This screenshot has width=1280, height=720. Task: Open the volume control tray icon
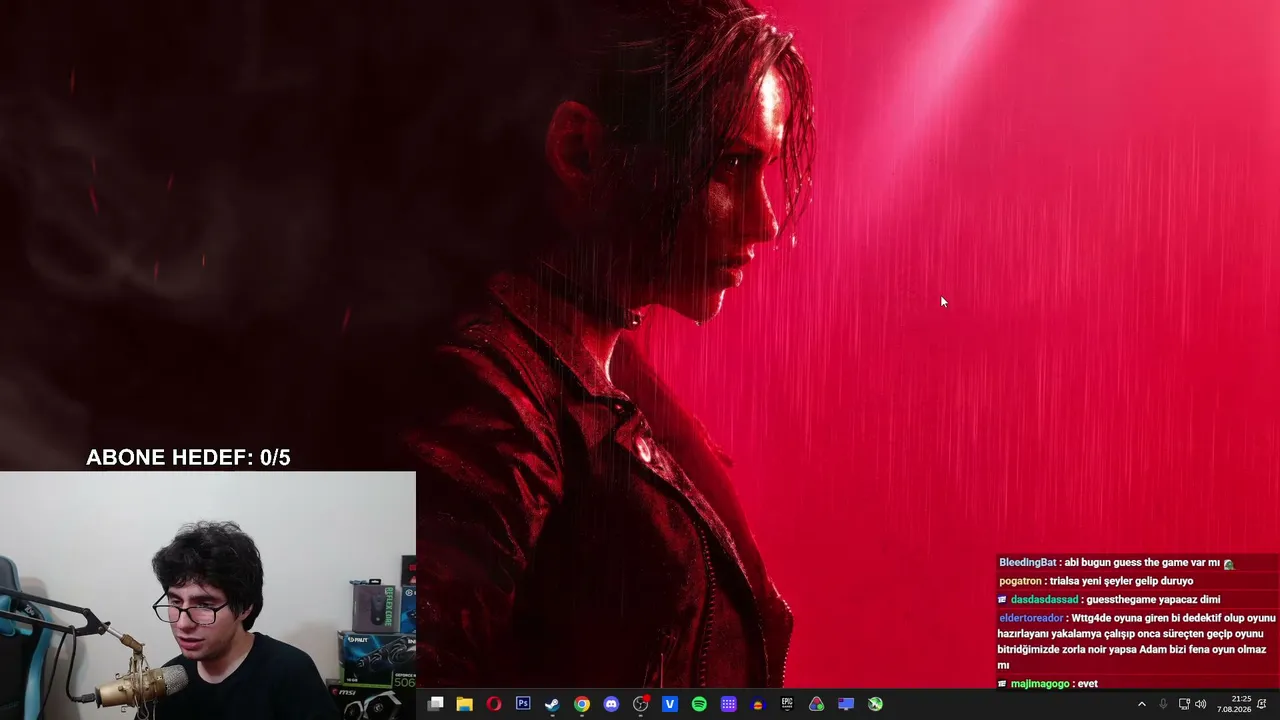point(1201,704)
